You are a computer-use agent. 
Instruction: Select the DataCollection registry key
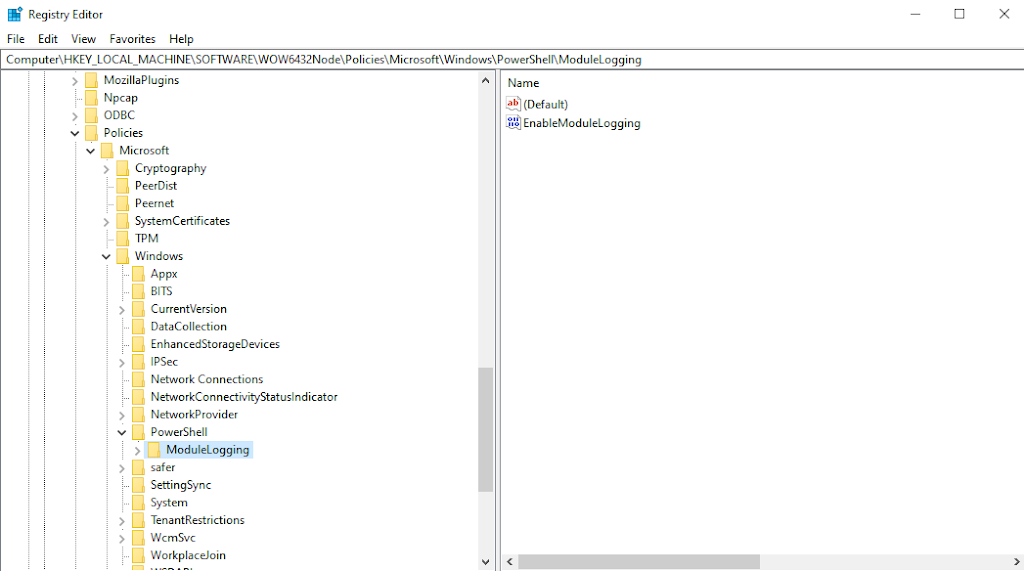[x=188, y=326]
